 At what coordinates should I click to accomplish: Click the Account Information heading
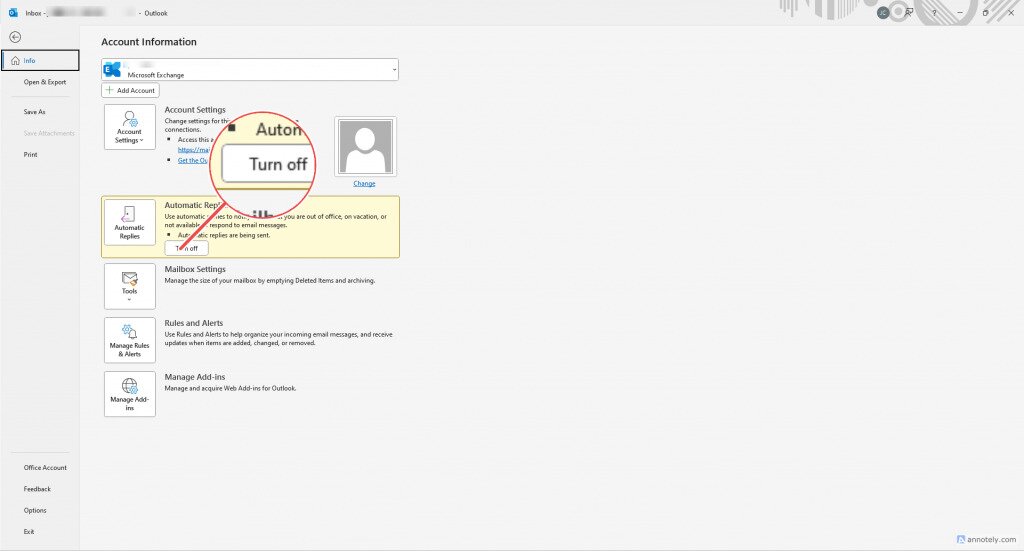point(149,42)
